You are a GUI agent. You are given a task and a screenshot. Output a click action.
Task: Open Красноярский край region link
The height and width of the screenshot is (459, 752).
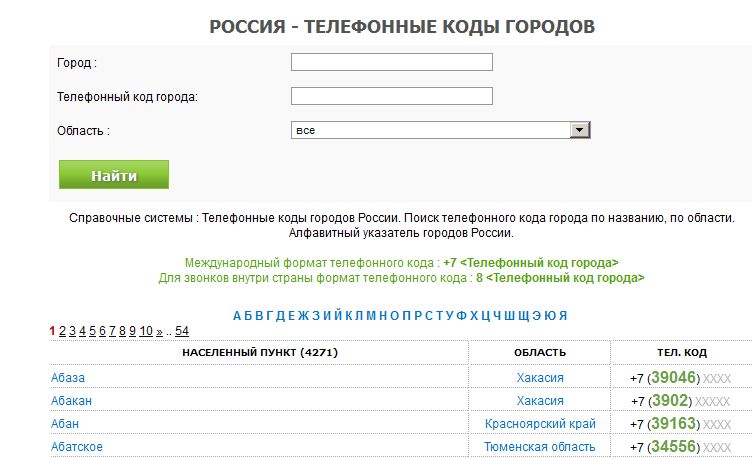(x=540, y=424)
